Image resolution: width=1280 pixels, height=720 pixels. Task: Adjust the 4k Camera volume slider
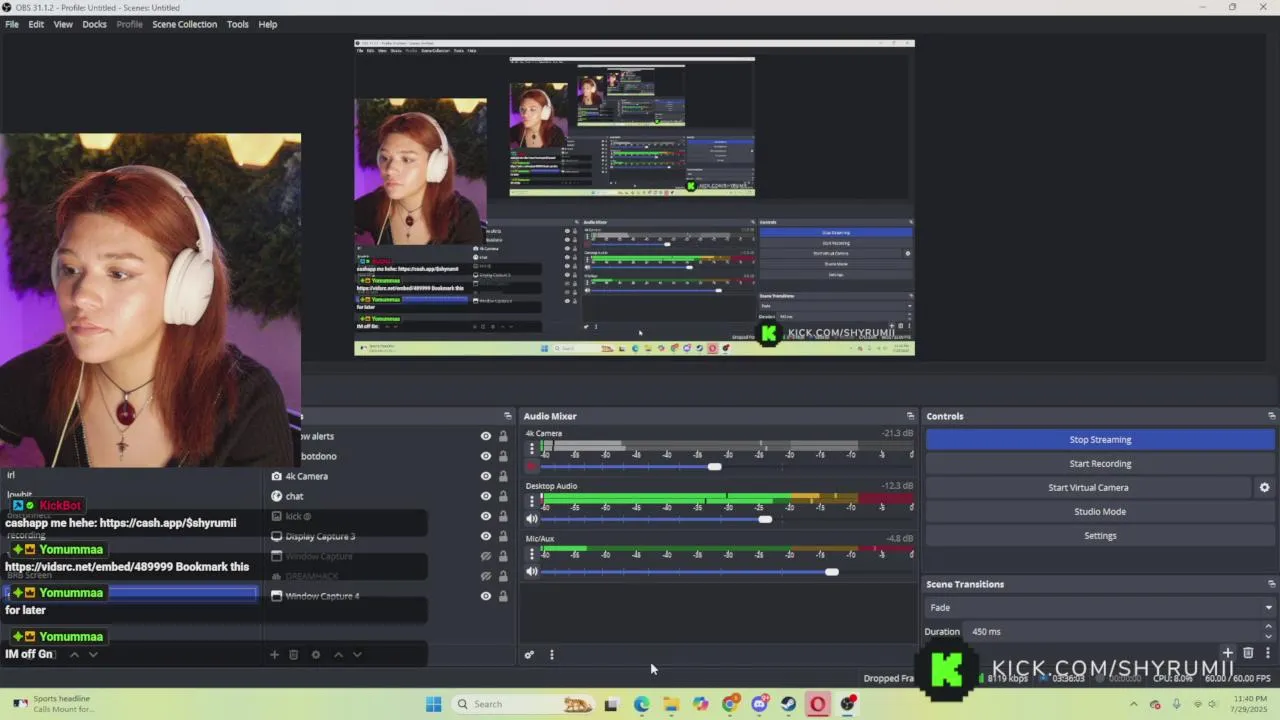point(714,467)
